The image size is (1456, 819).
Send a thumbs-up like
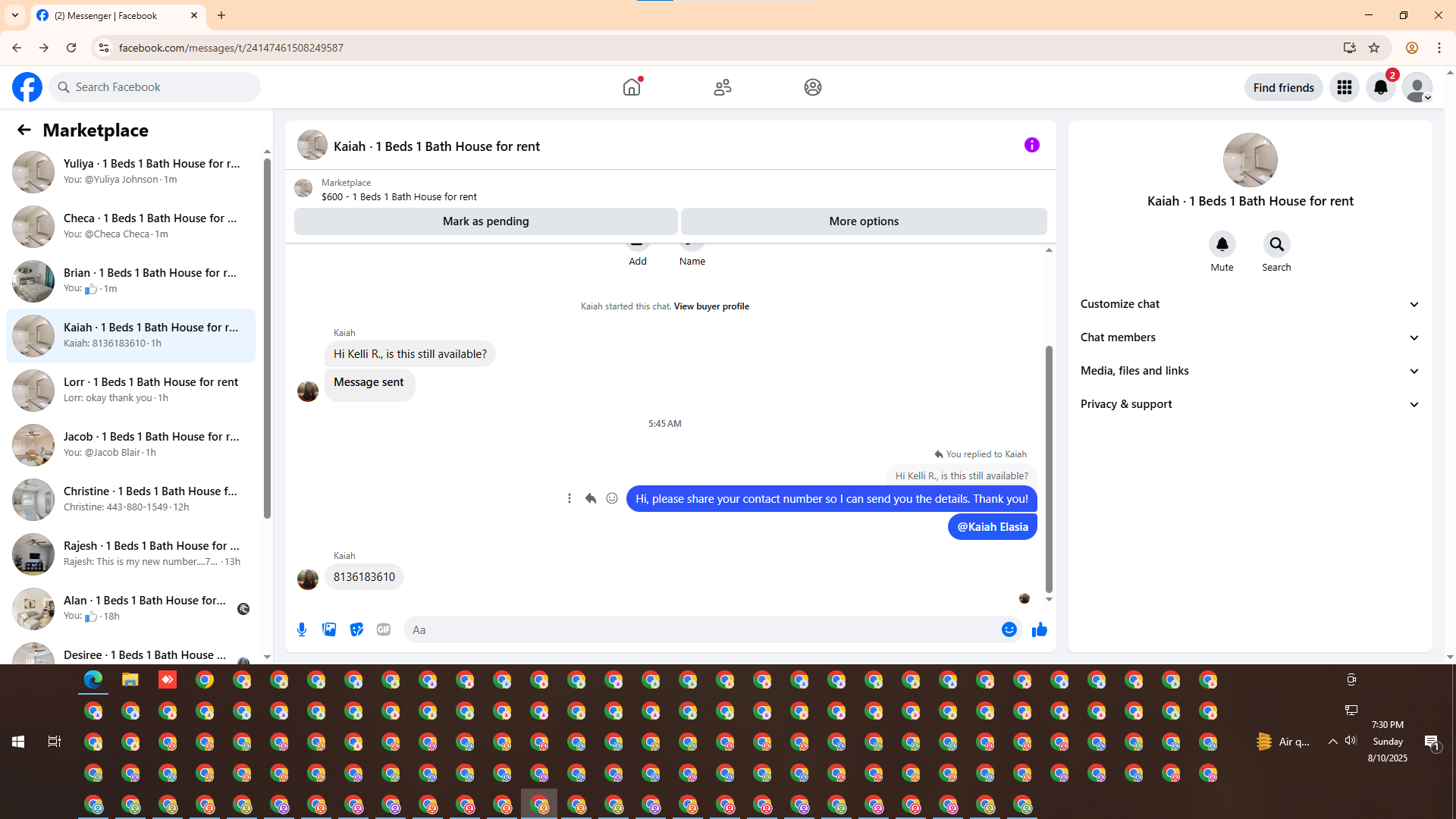pyautogui.click(x=1039, y=629)
